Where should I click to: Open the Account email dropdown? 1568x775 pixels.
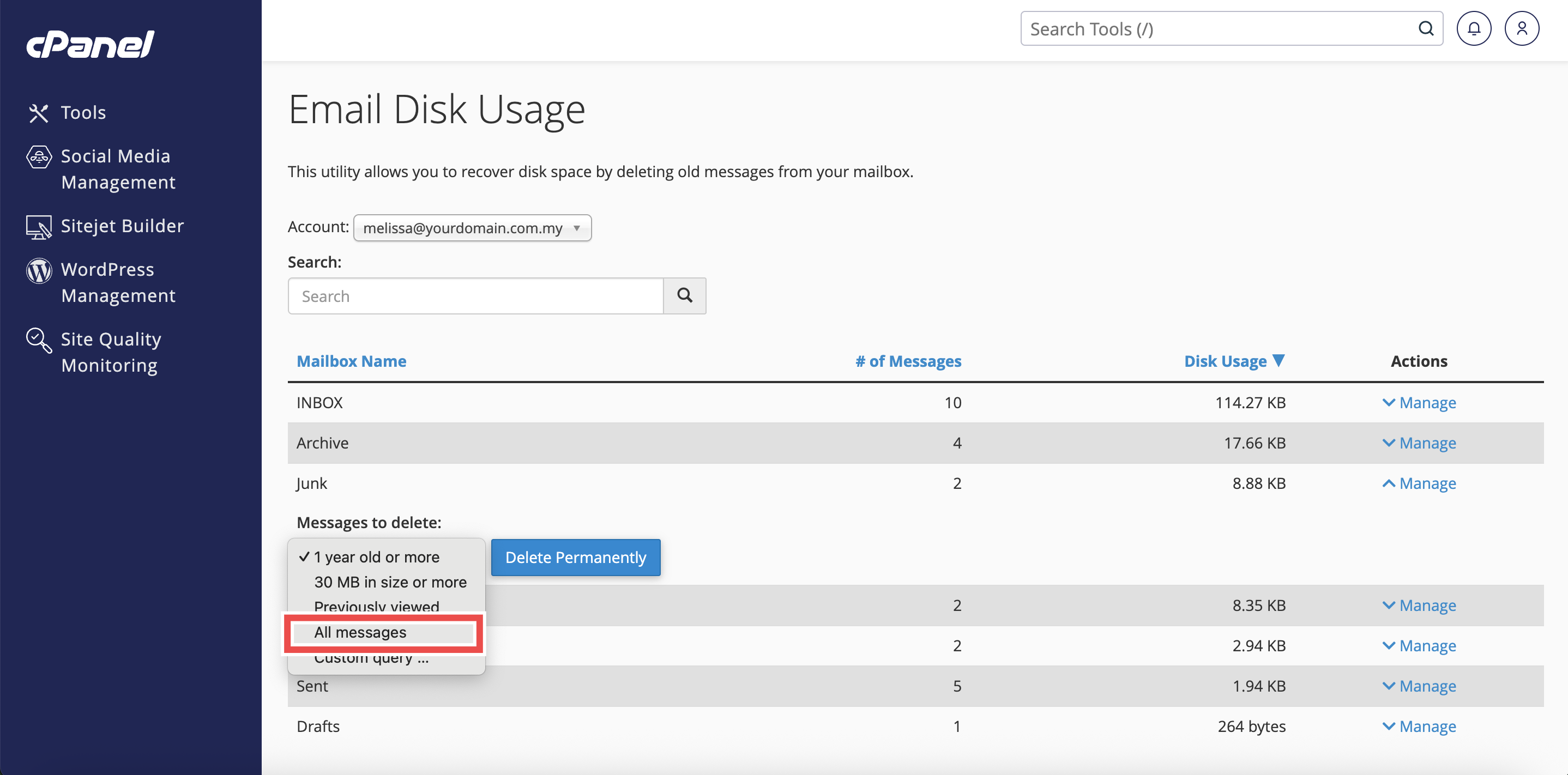tap(472, 228)
